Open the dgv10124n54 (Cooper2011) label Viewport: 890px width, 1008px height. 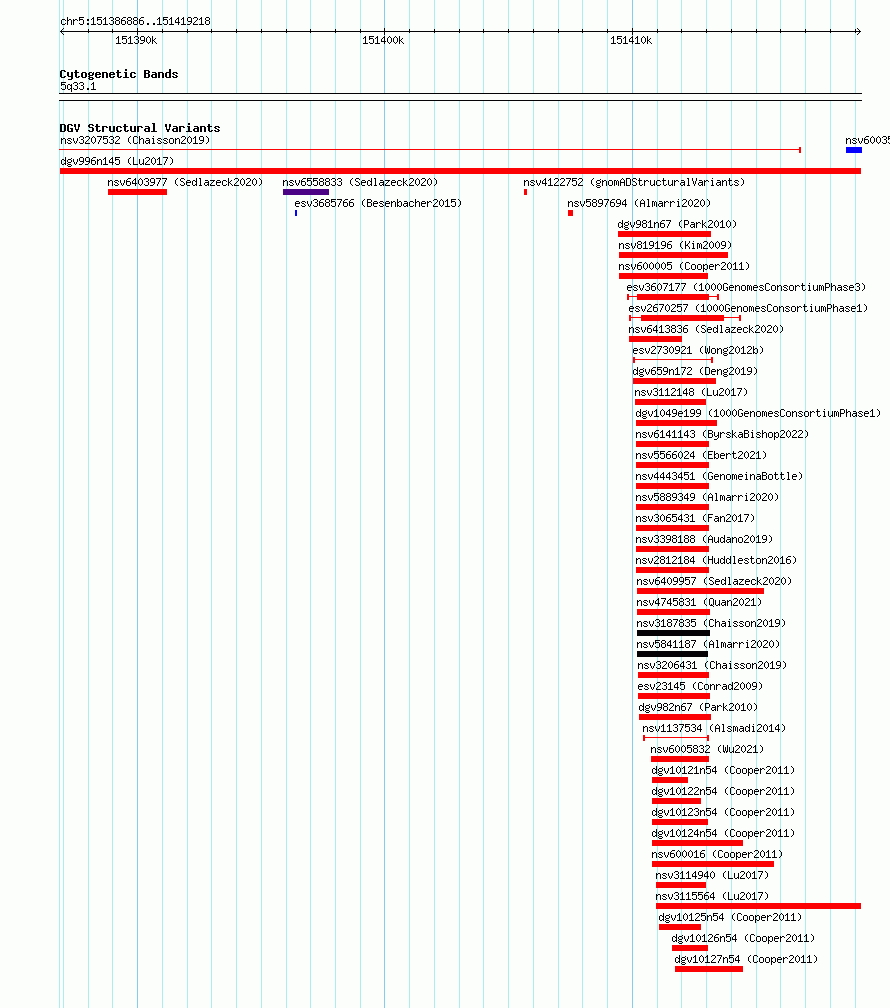click(x=723, y=833)
